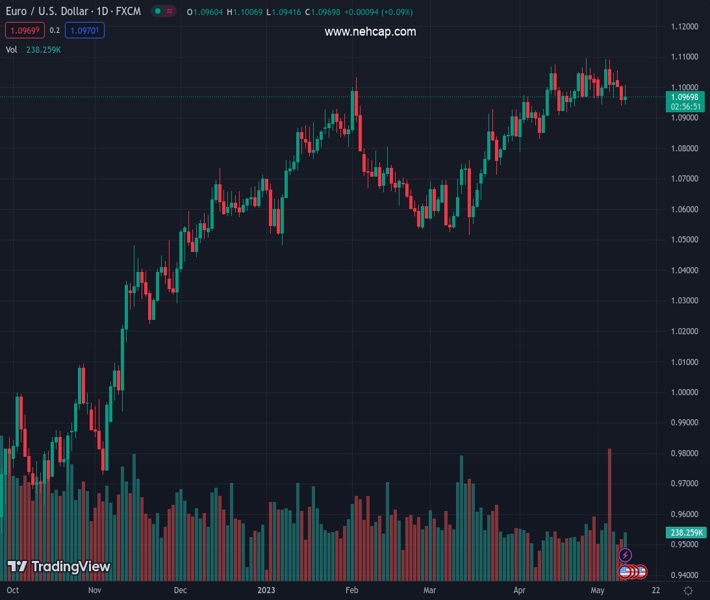Click the 2023 label on time axis

click(x=266, y=591)
